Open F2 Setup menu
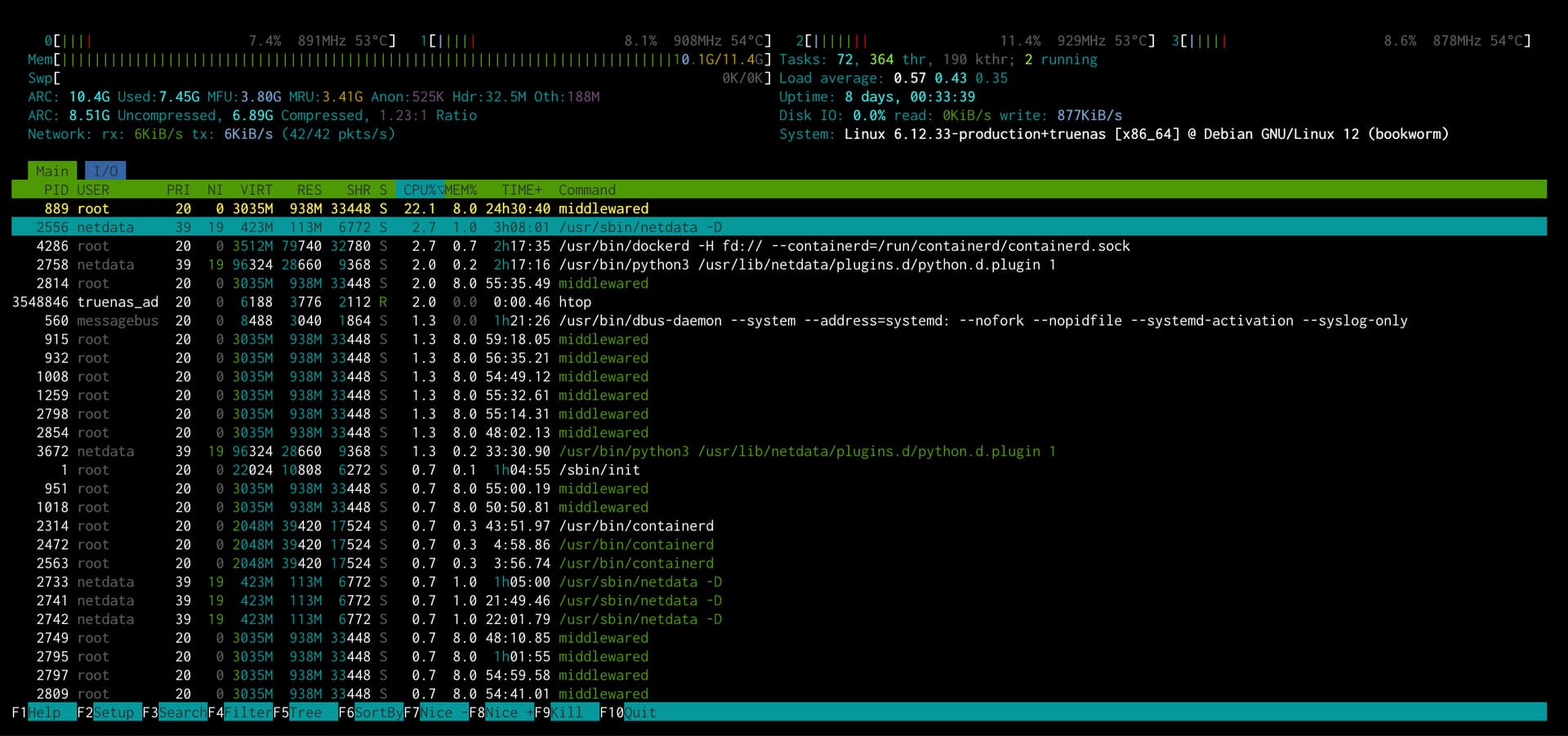 [x=109, y=712]
